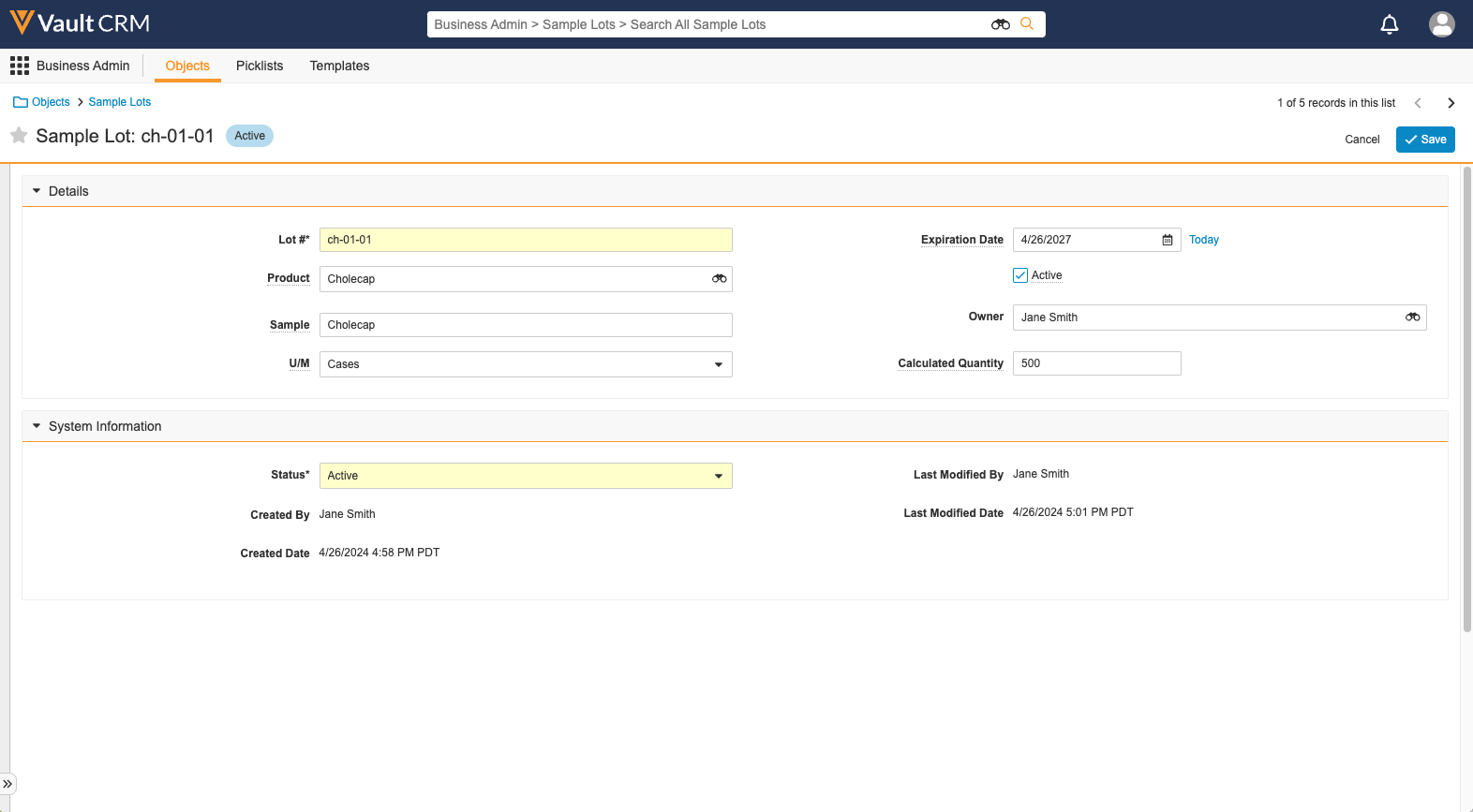Click the Calculated Quantity input field
The image size is (1473, 812).
(x=1096, y=363)
